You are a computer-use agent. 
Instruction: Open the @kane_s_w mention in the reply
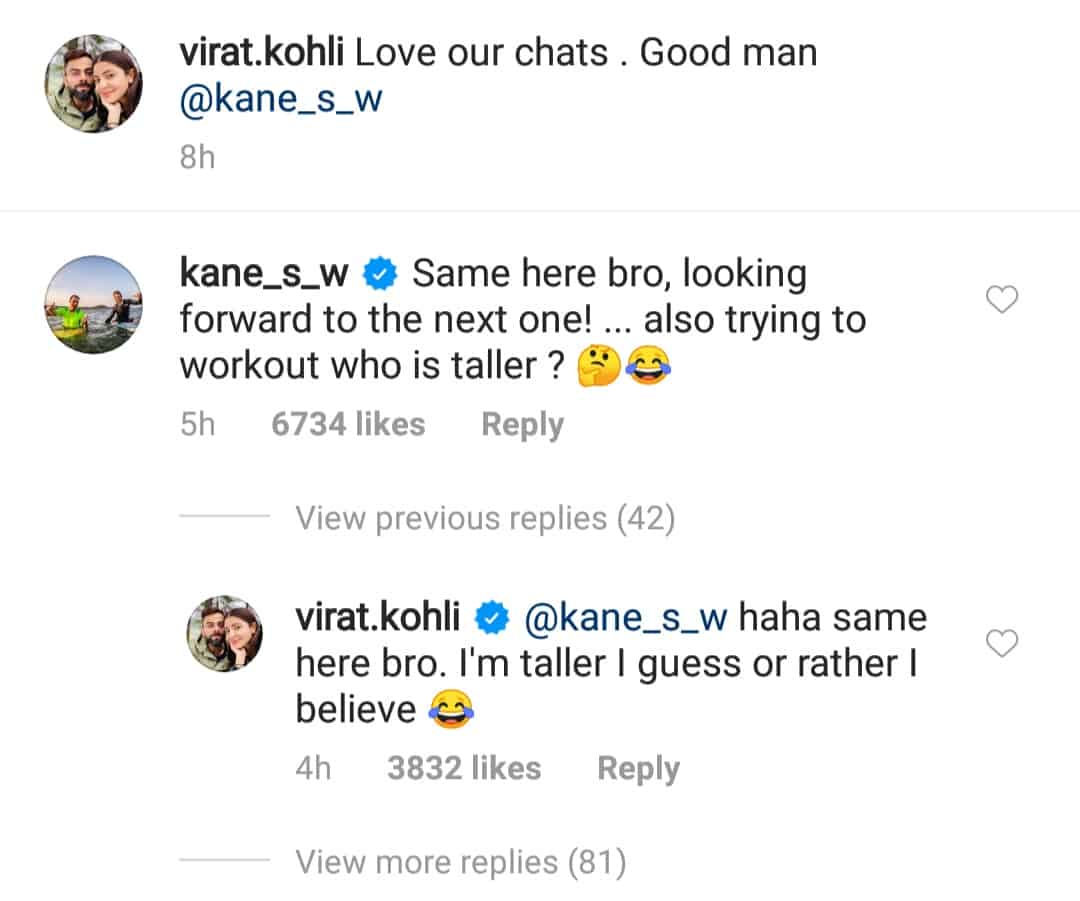(x=626, y=618)
